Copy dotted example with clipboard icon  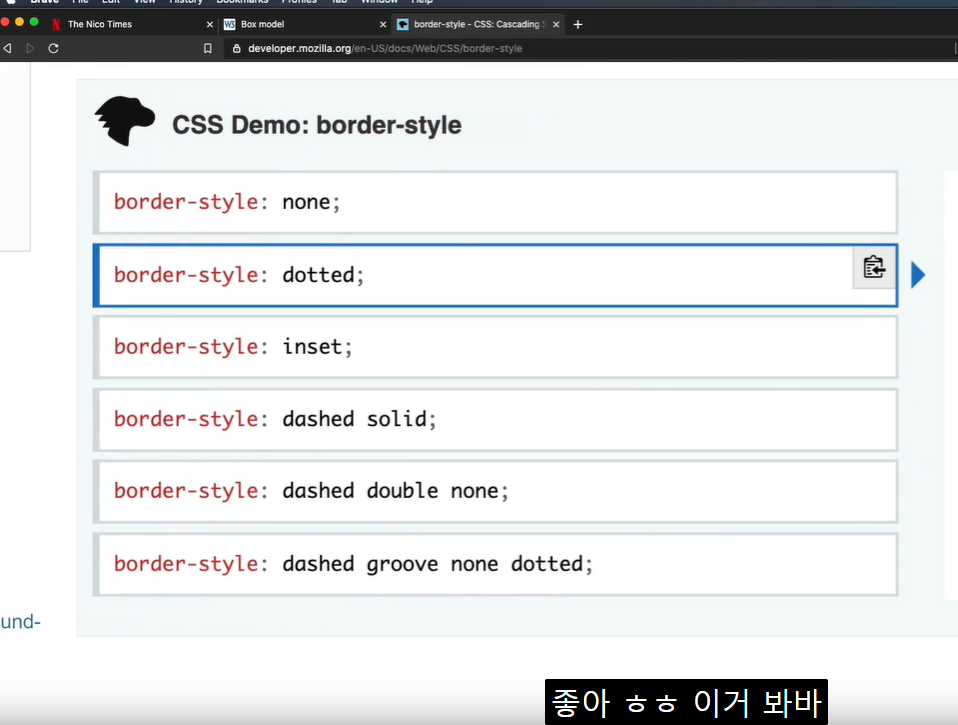click(x=874, y=267)
